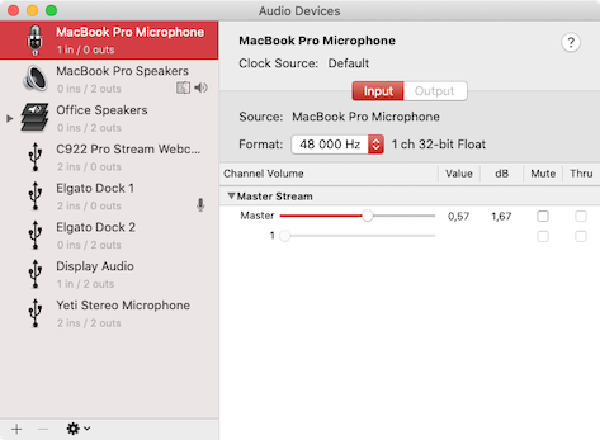Toggle Mute checkbox for Master channel
600x440 pixels.
coord(543,216)
